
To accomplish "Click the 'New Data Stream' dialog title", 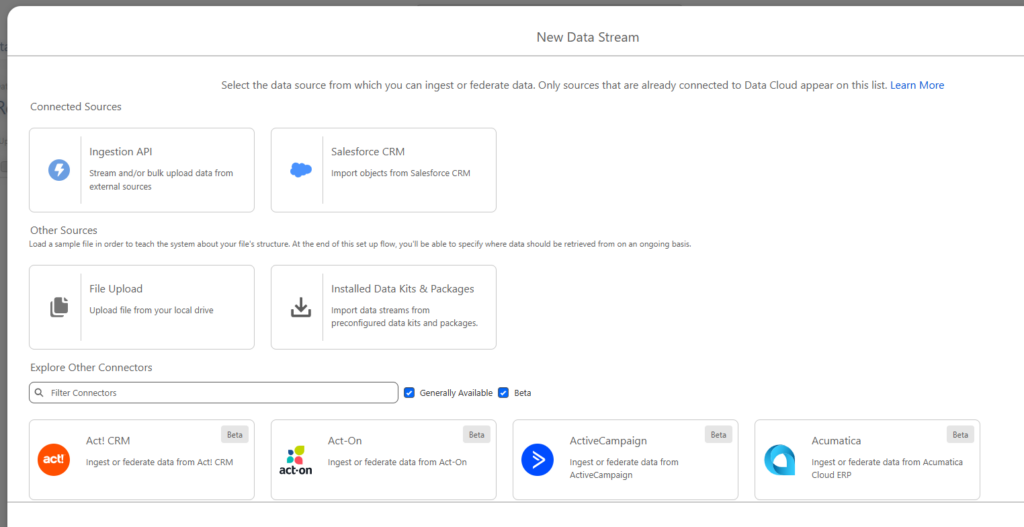I will point(588,37).
